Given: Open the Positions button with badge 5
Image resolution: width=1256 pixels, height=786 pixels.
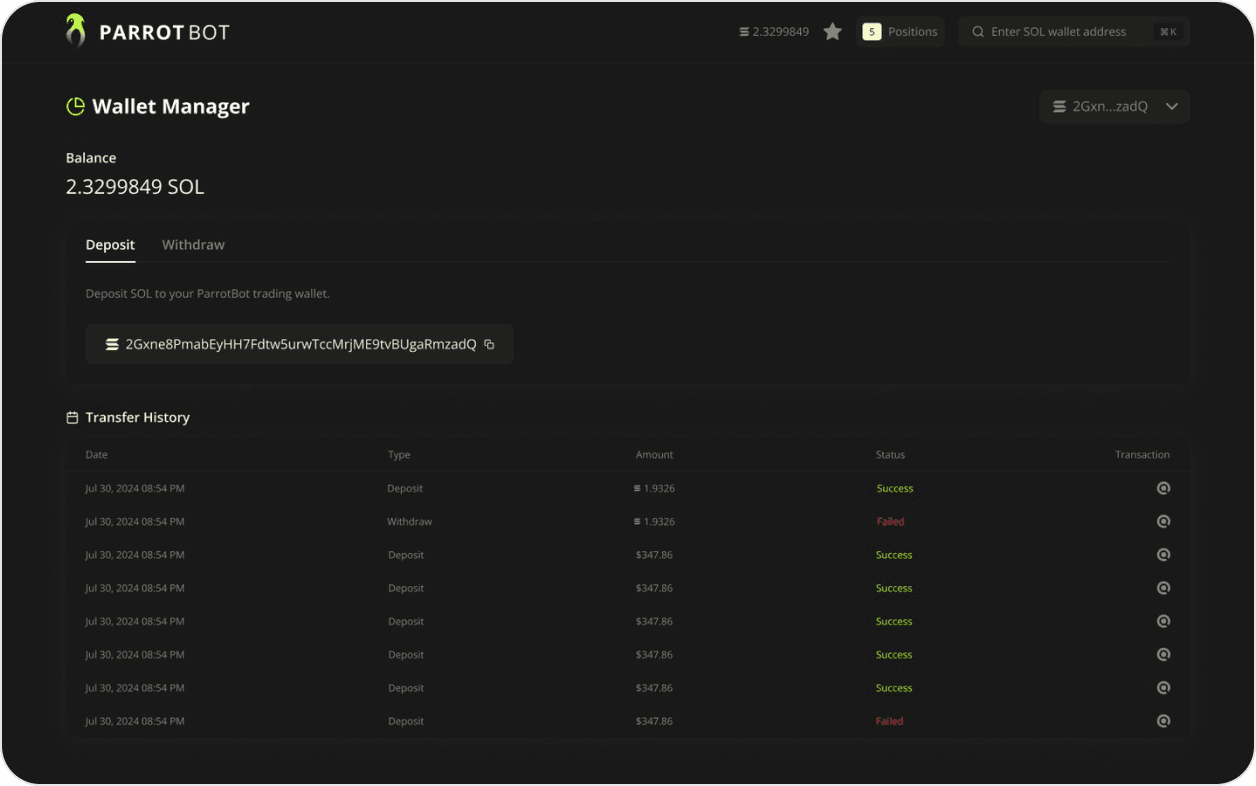Looking at the screenshot, I should point(900,32).
